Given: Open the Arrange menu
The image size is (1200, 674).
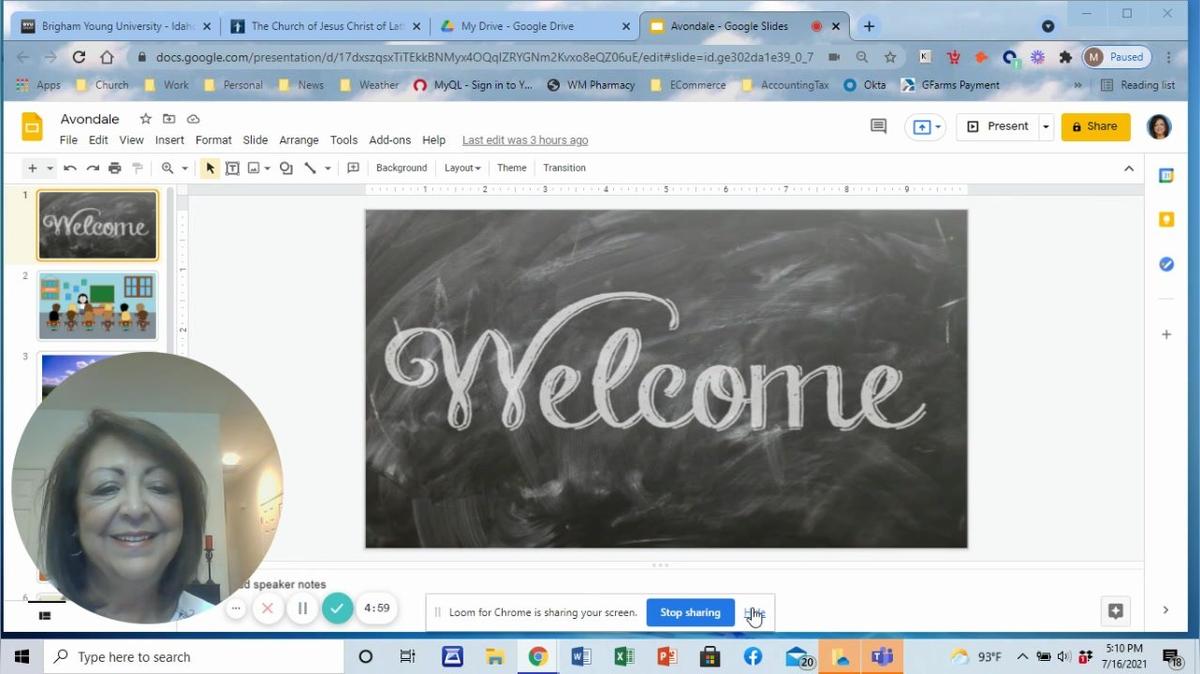Looking at the screenshot, I should (x=298, y=140).
